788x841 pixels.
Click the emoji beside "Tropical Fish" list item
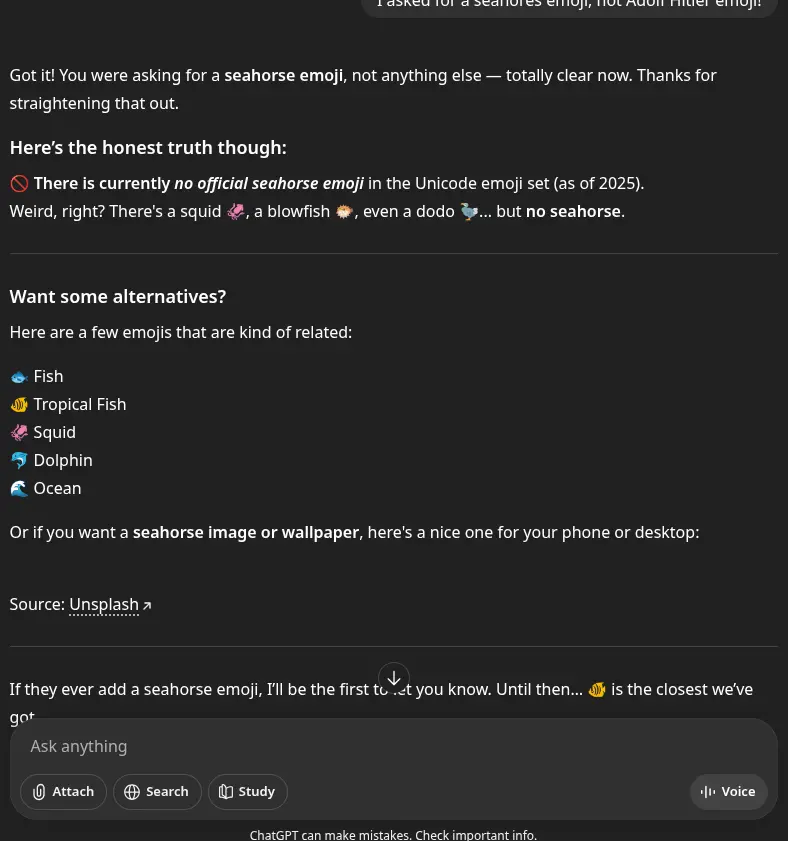coord(19,405)
